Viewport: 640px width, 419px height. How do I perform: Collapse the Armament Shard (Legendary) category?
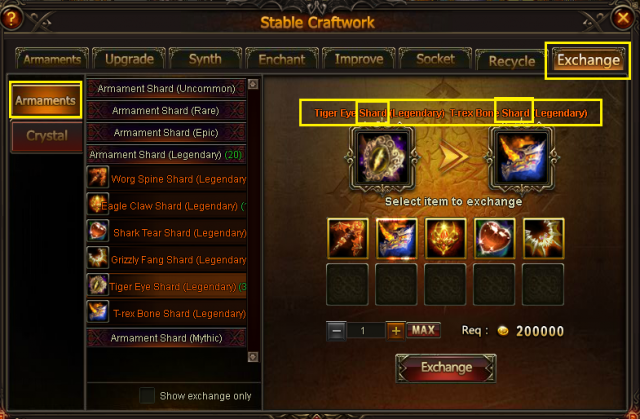tap(167, 155)
